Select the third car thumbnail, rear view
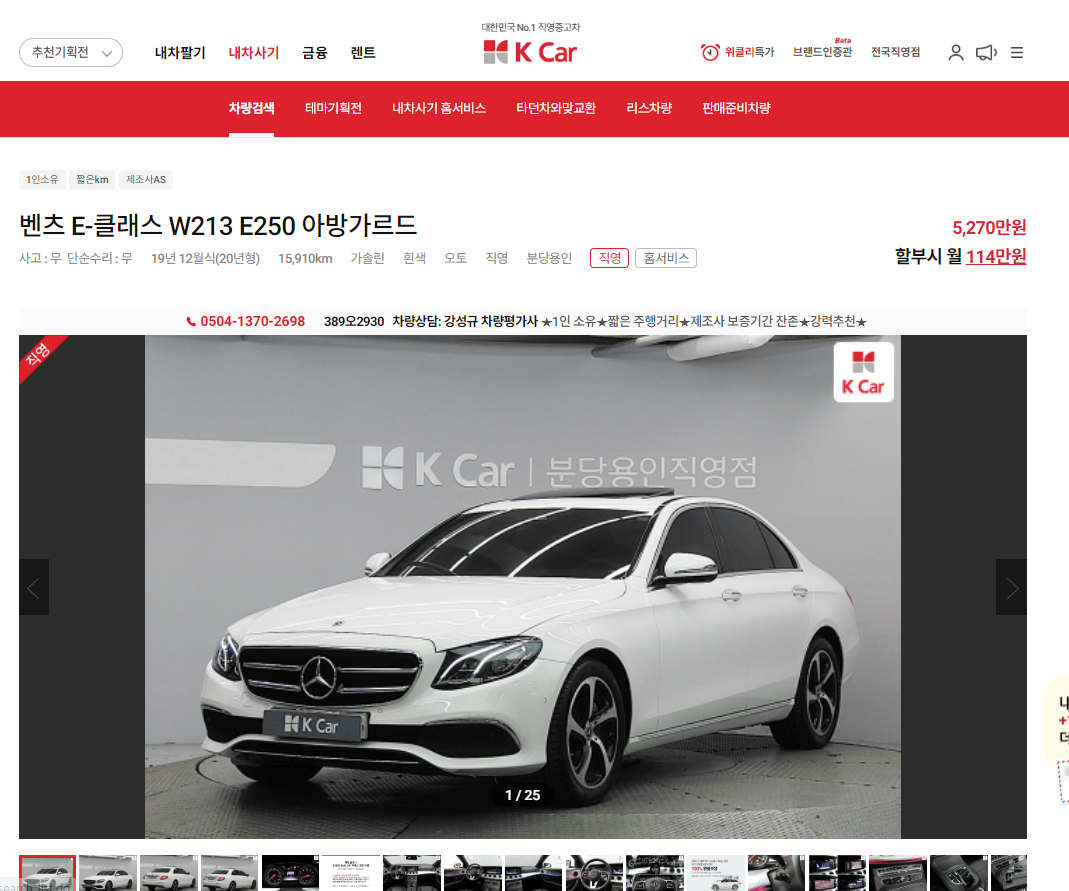Screen dimensions: 1069x891 (x=168, y=873)
